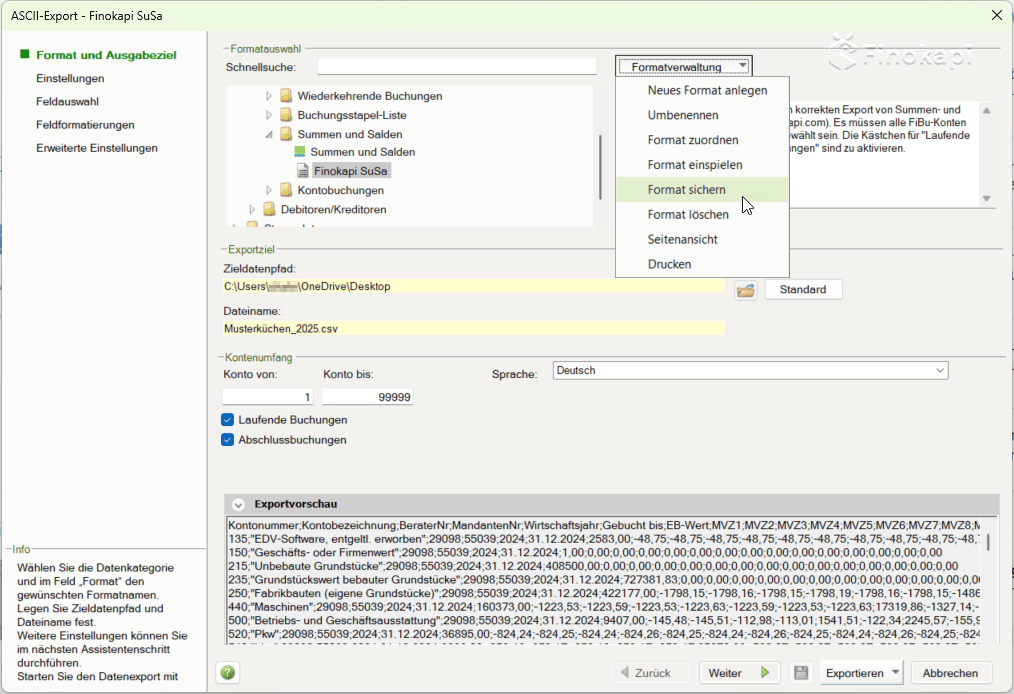Click the Buchungsstapel-Liste folder icon
This screenshot has height=694, width=1014.
pyautogui.click(x=286, y=115)
